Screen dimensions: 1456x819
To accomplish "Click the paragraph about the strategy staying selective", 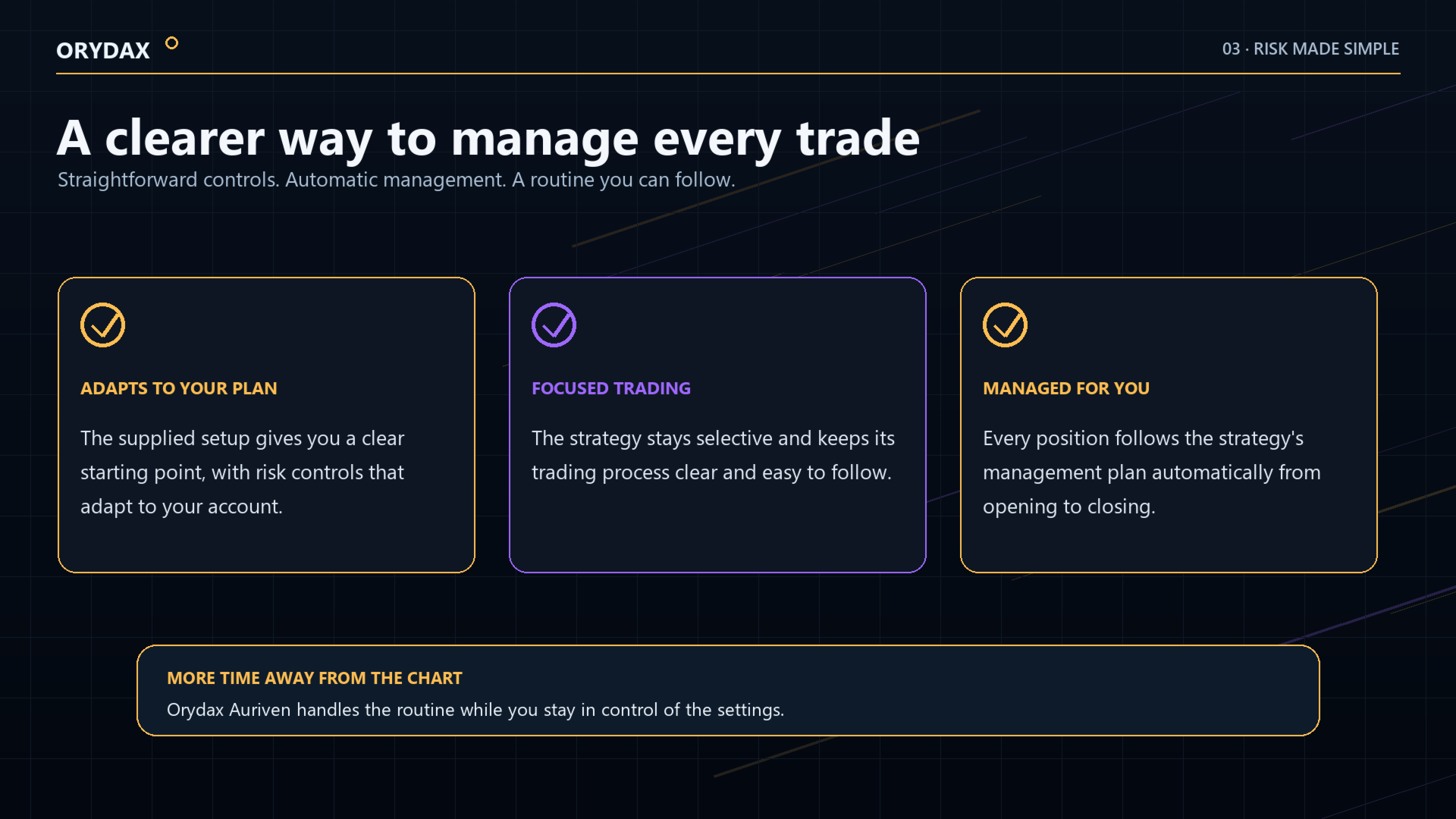I will 713,455.
